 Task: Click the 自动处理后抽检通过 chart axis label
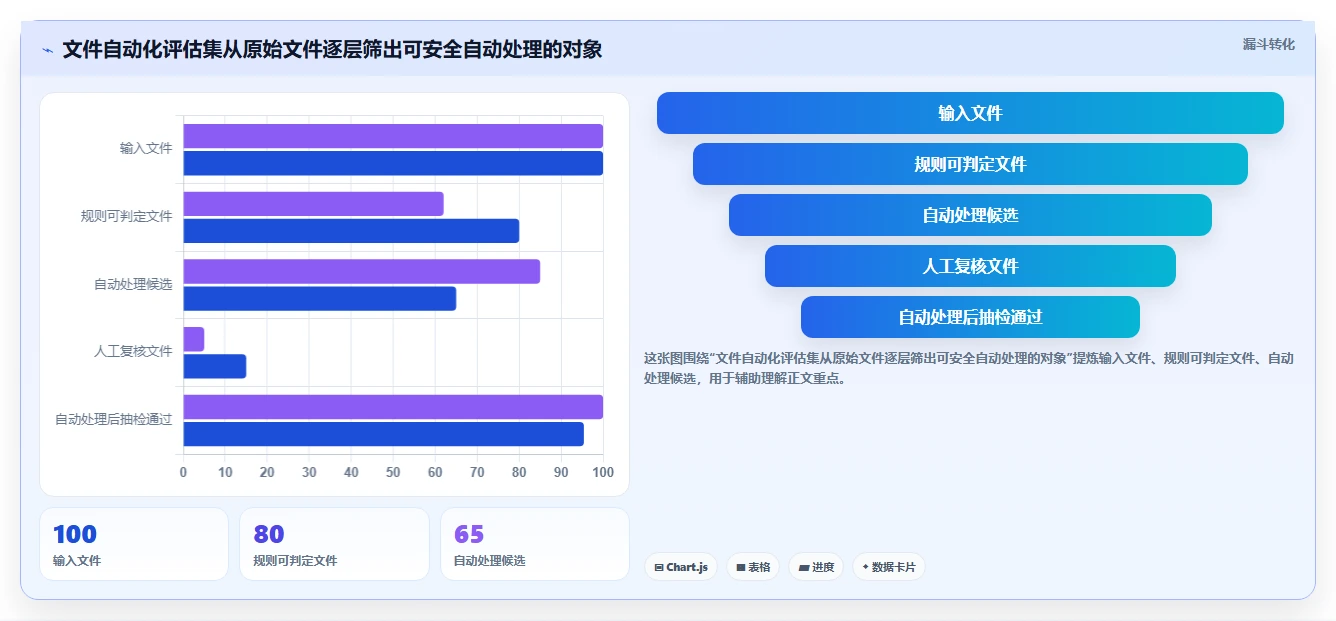[114, 419]
